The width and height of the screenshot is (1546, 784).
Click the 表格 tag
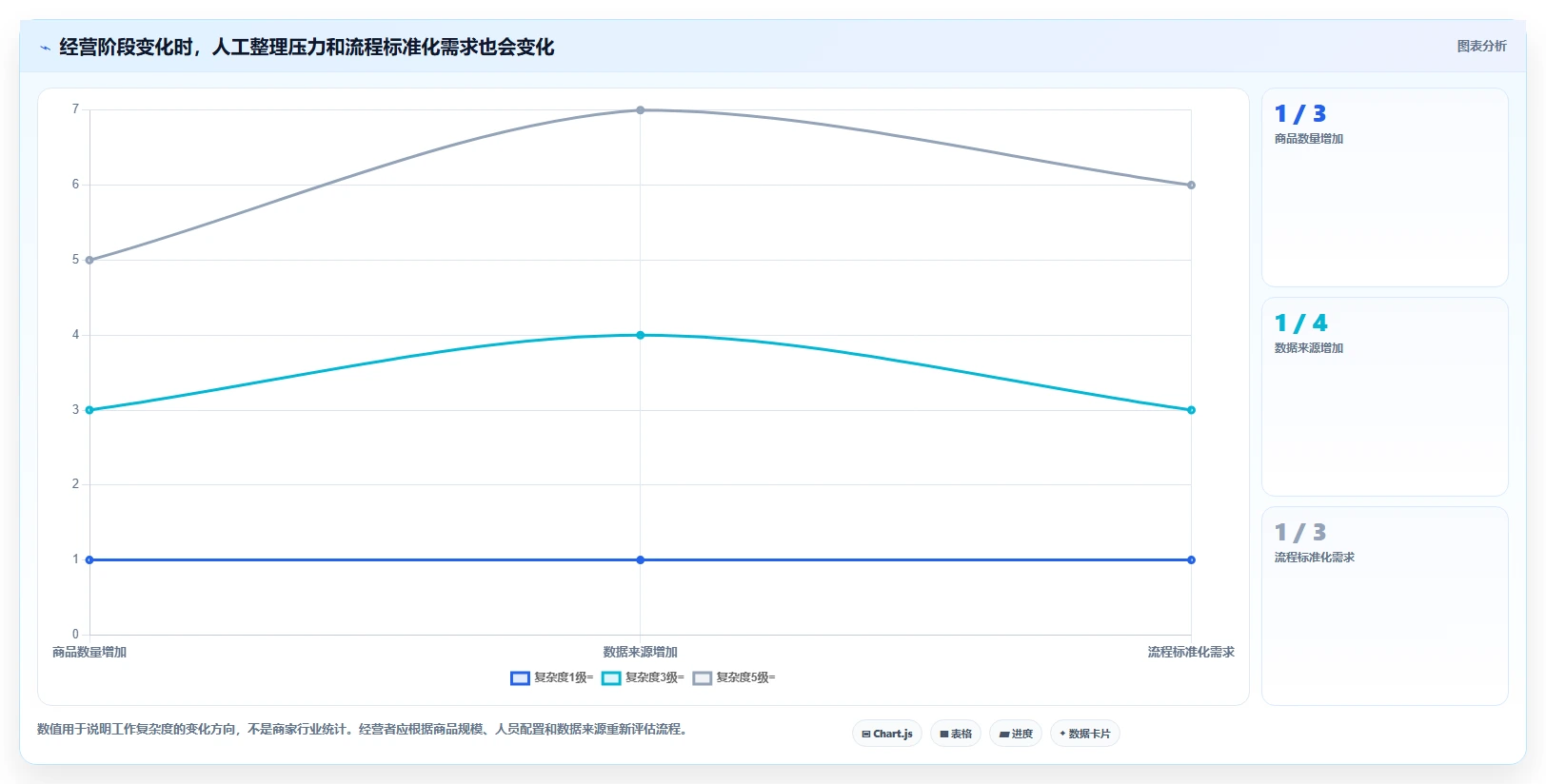[956, 734]
